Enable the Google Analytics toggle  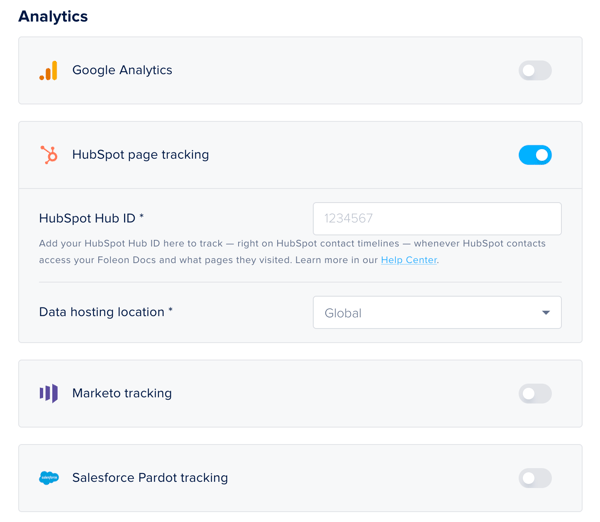[x=535, y=70]
